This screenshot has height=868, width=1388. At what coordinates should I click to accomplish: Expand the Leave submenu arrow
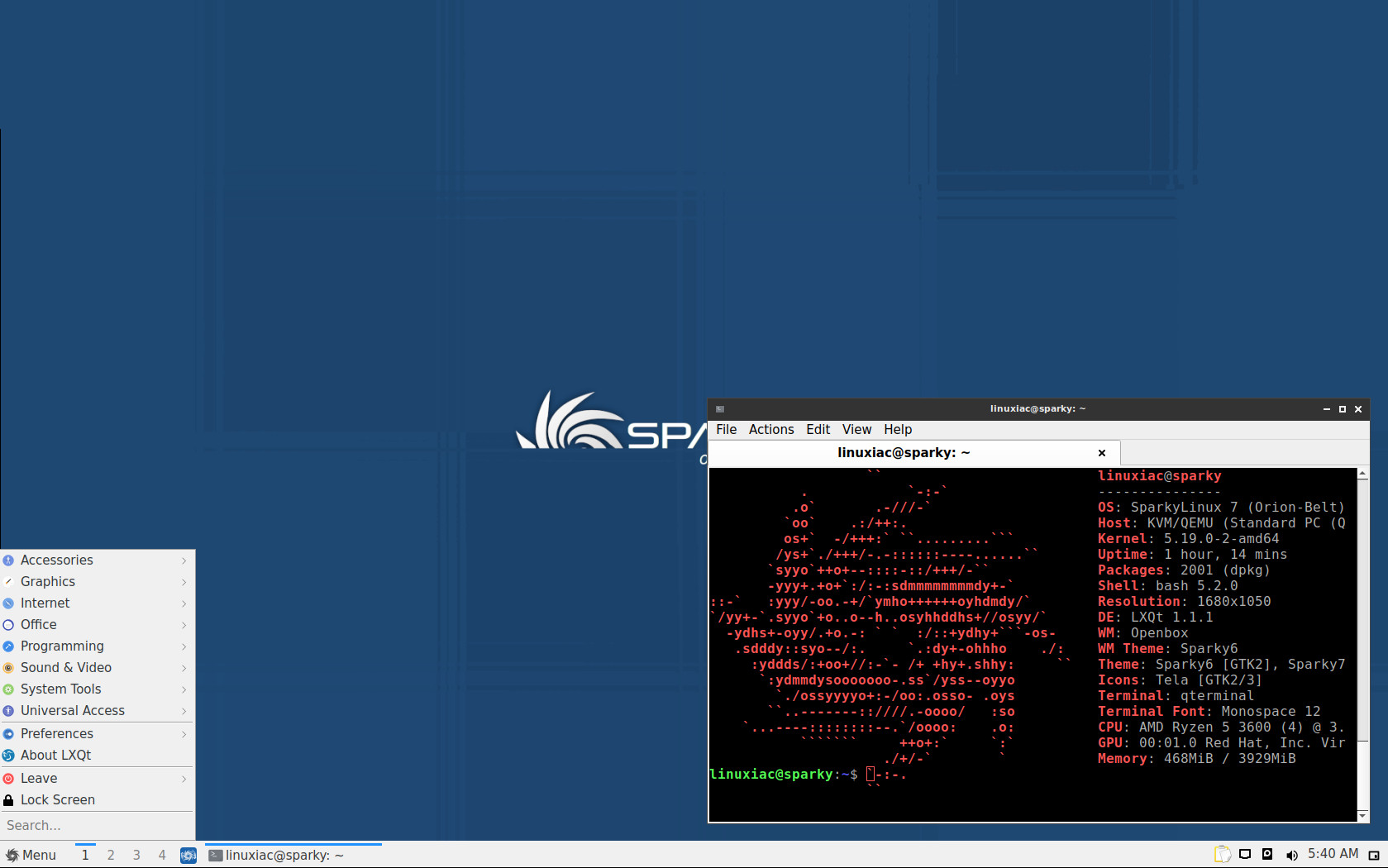point(184,779)
